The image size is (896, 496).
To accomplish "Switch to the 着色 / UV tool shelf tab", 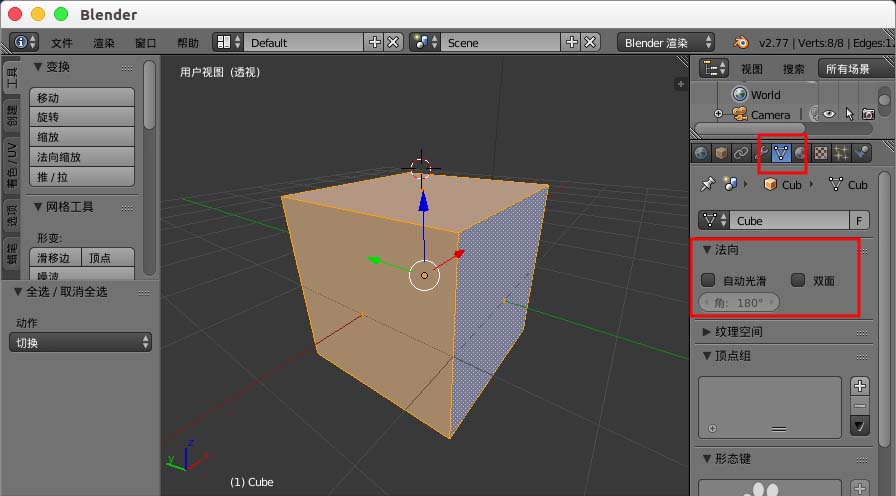I will coord(11,166).
